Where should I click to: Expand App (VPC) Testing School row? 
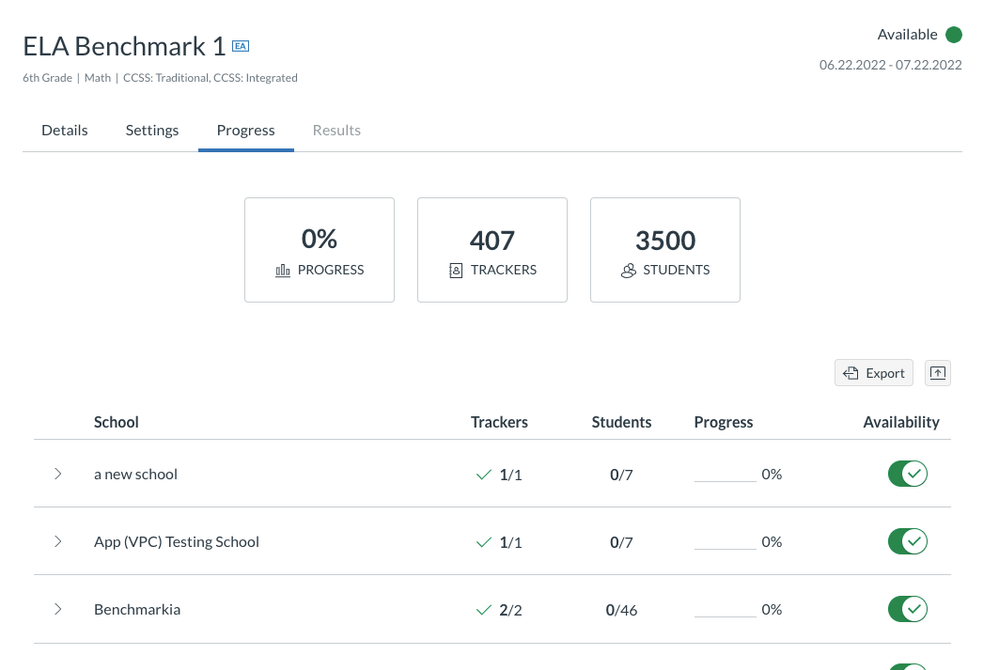[x=58, y=542]
